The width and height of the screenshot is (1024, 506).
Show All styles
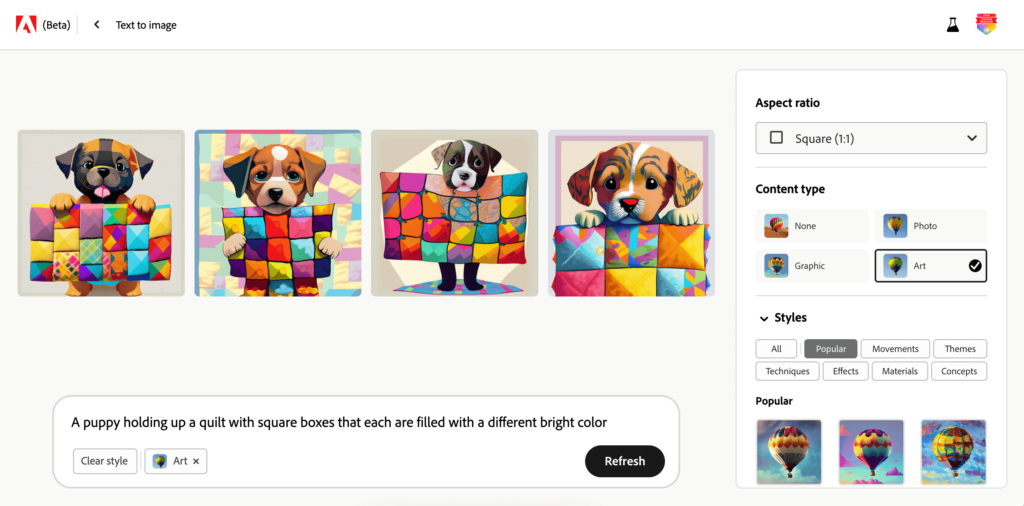click(776, 349)
